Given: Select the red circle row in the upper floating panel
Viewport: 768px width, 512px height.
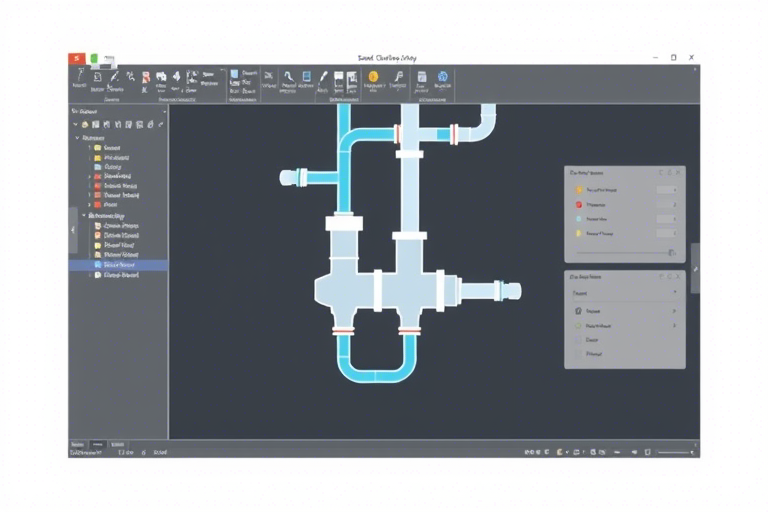Looking at the screenshot, I should (624, 204).
